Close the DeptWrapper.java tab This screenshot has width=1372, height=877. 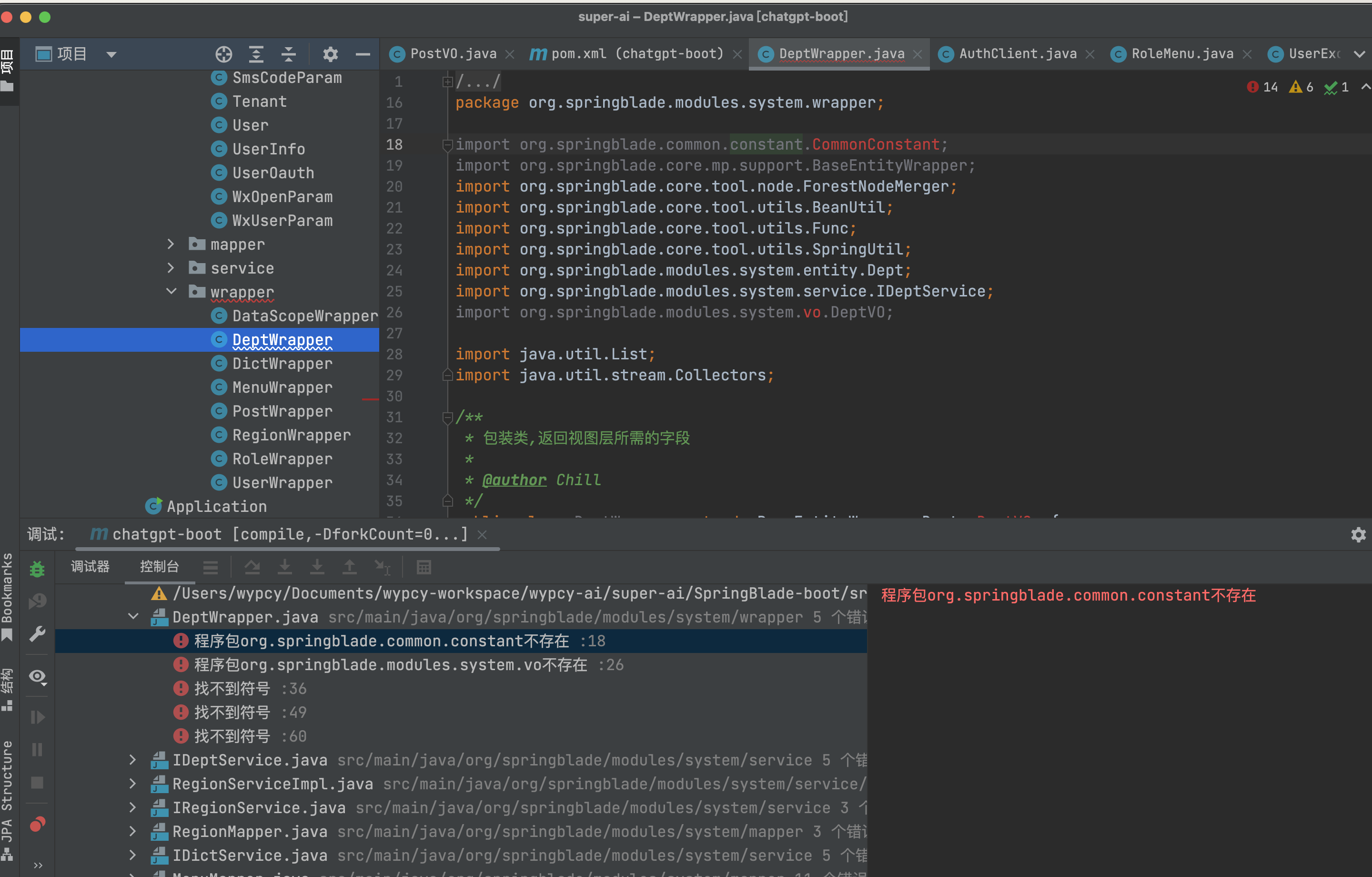coord(918,54)
